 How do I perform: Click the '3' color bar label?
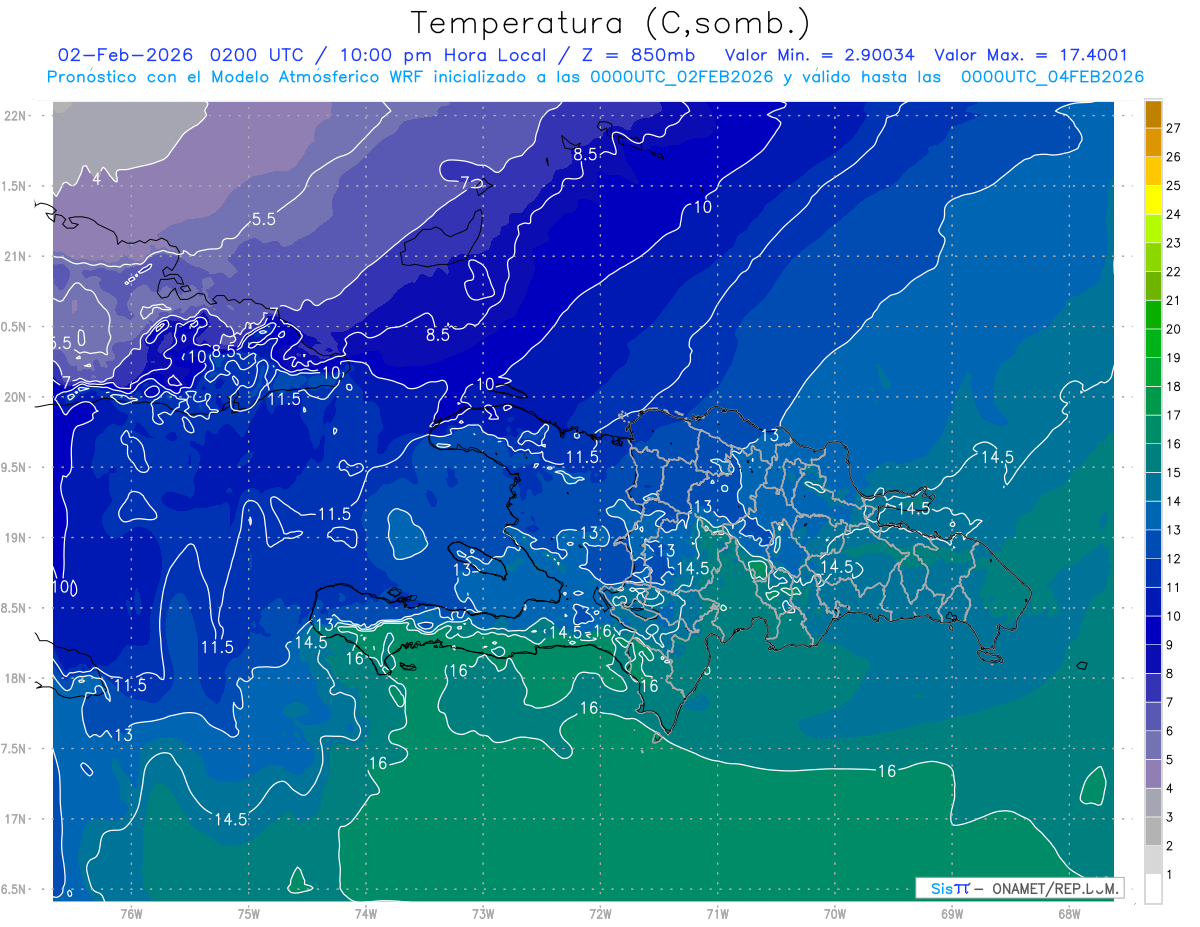coord(1171,817)
